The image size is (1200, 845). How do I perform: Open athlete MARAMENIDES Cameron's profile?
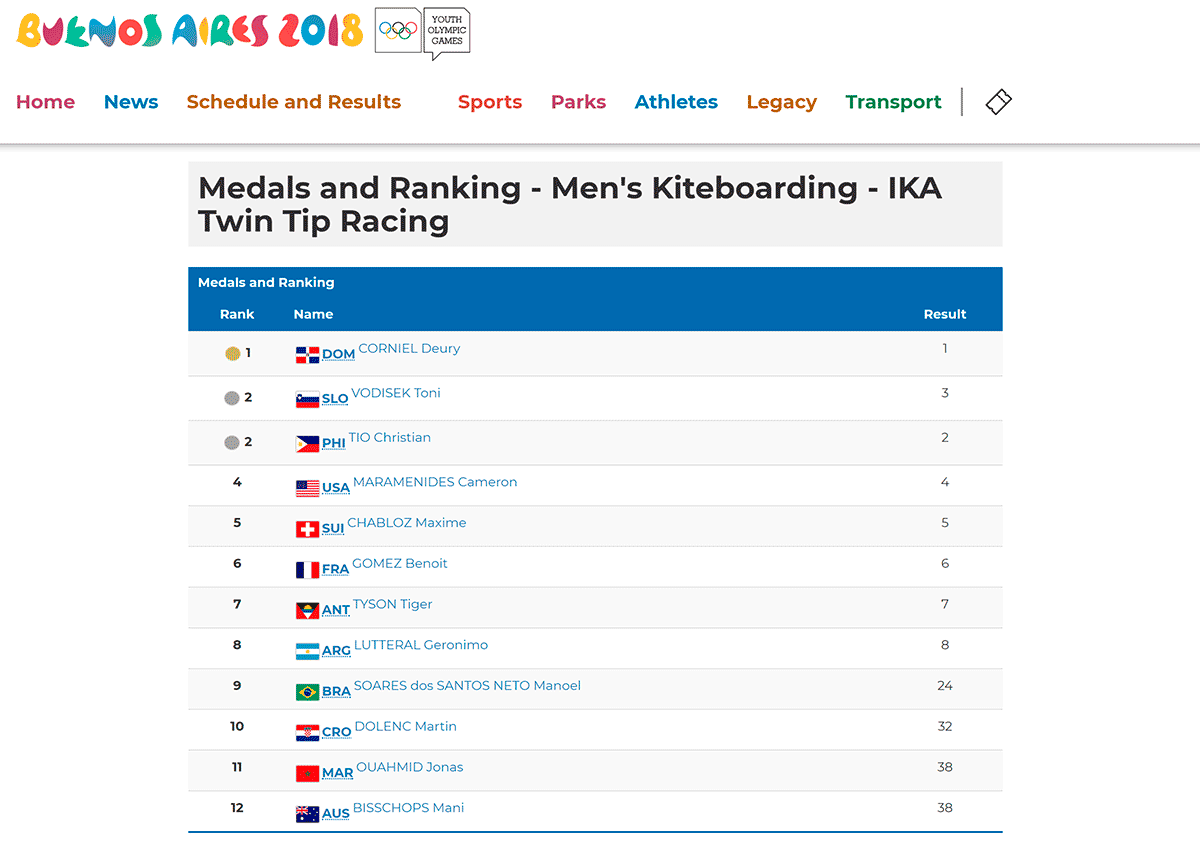[x=435, y=482]
